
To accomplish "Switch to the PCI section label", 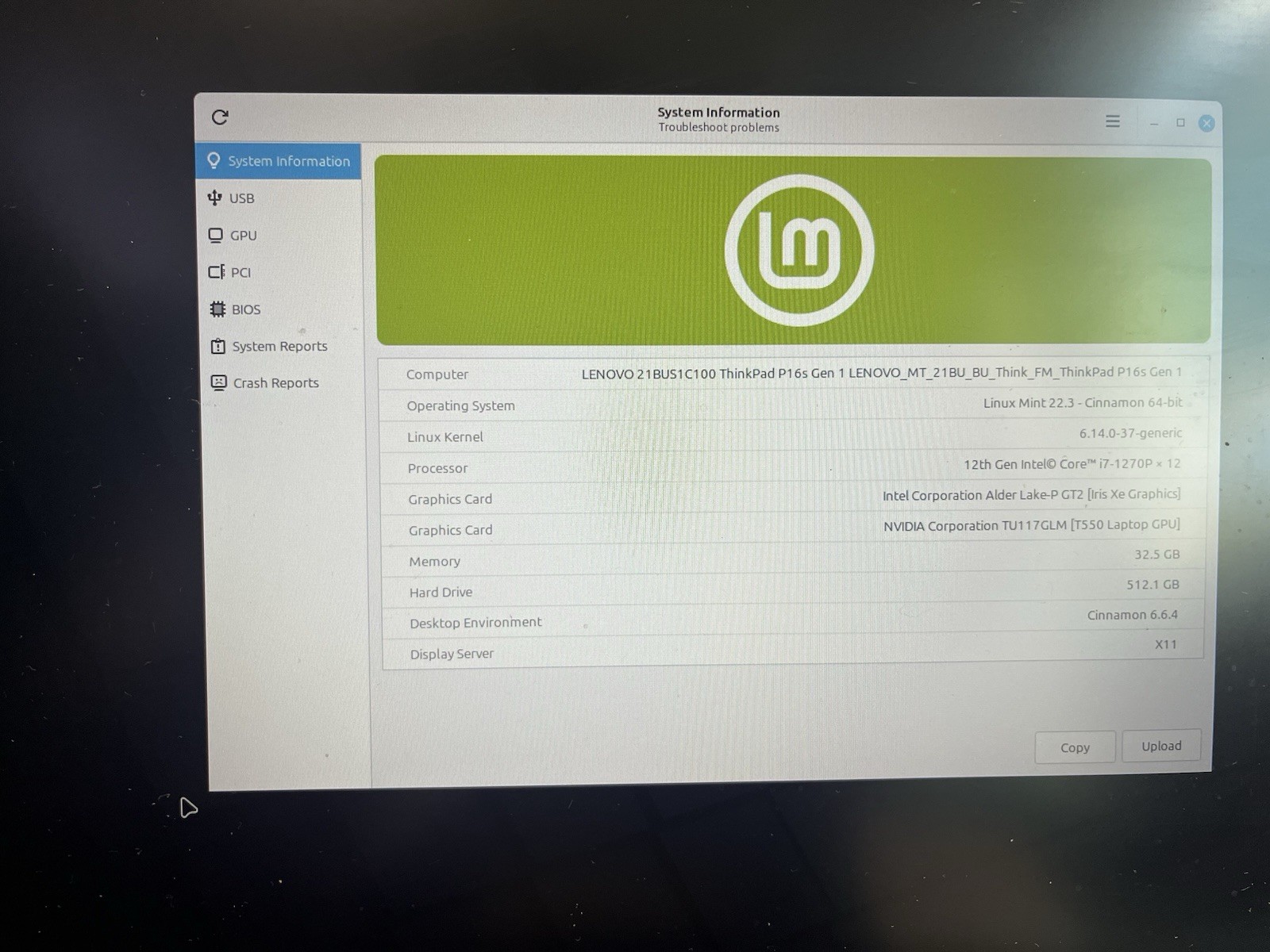I will [x=241, y=272].
